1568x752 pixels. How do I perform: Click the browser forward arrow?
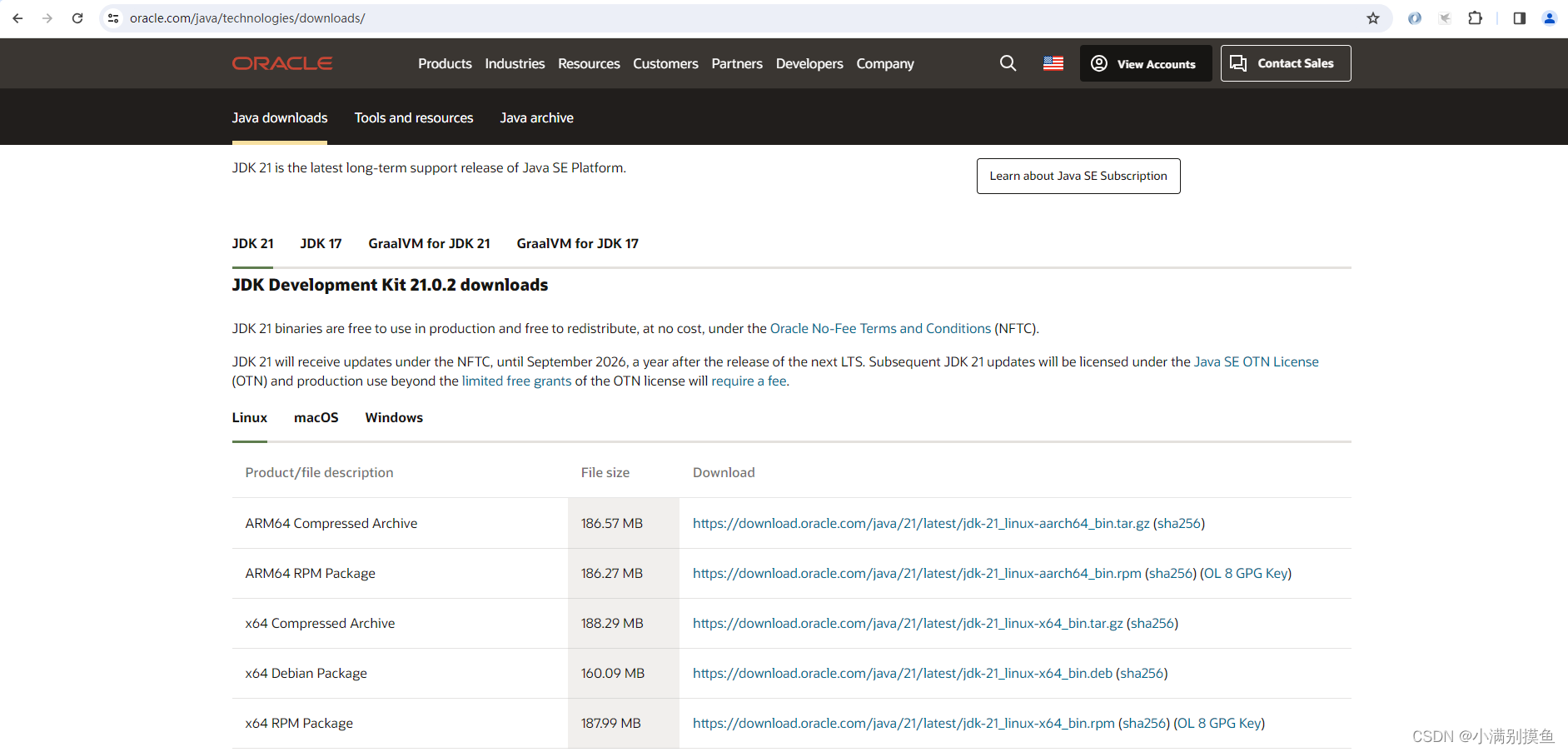coord(47,18)
